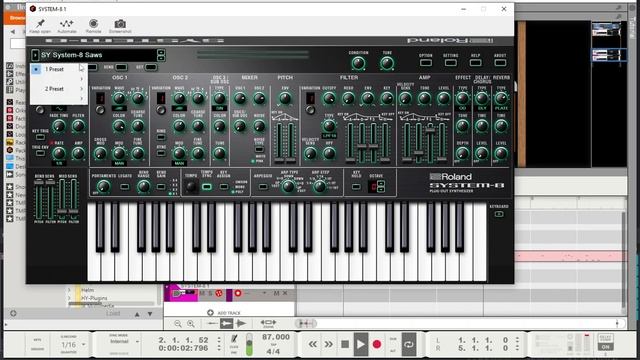The width and height of the screenshot is (640, 360).
Task: Toggle the Key Hold button
Action: [x=356, y=187]
